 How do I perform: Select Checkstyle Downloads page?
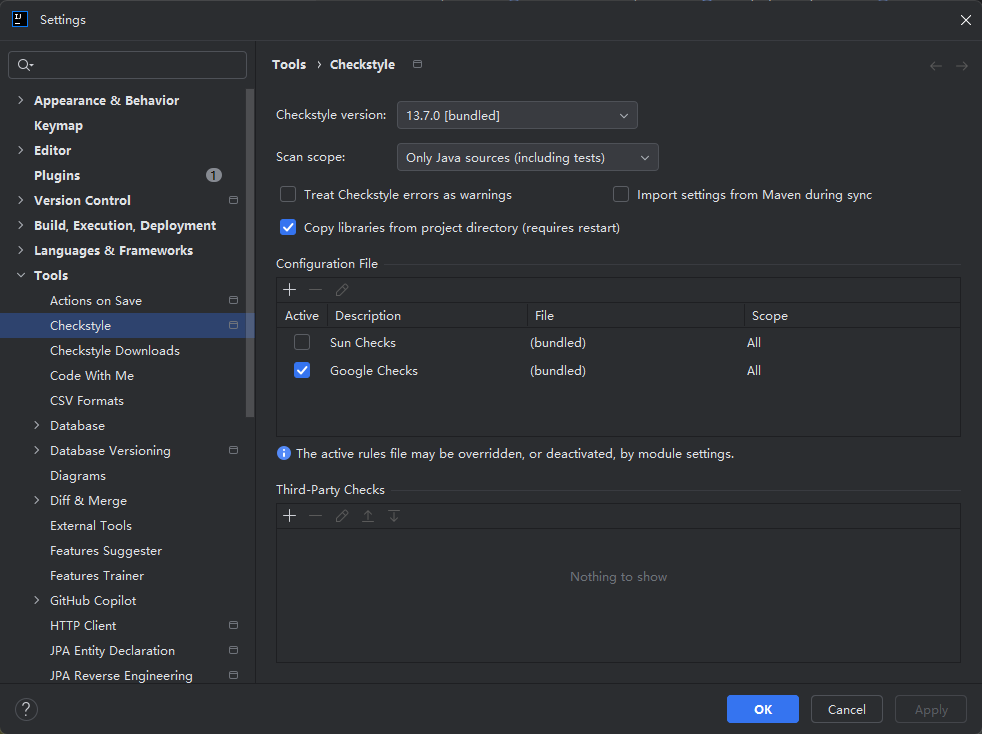[x=115, y=351]
